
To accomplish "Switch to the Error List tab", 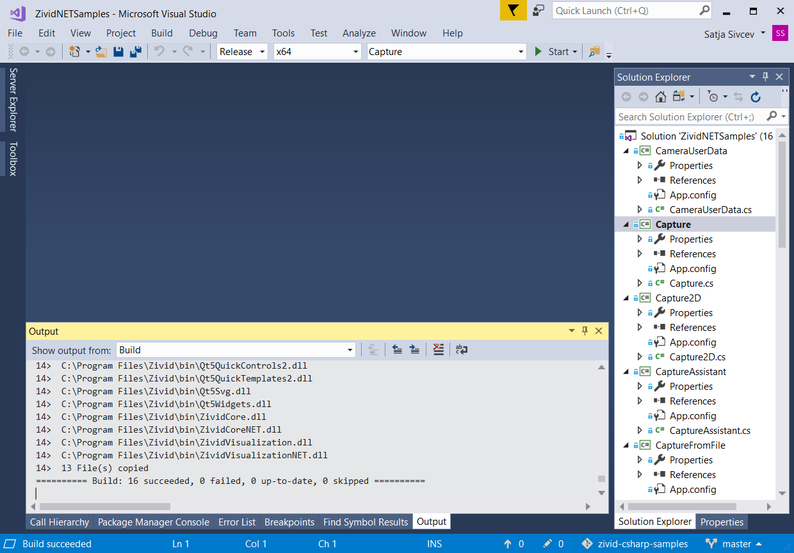I will (x=237, y=522).
